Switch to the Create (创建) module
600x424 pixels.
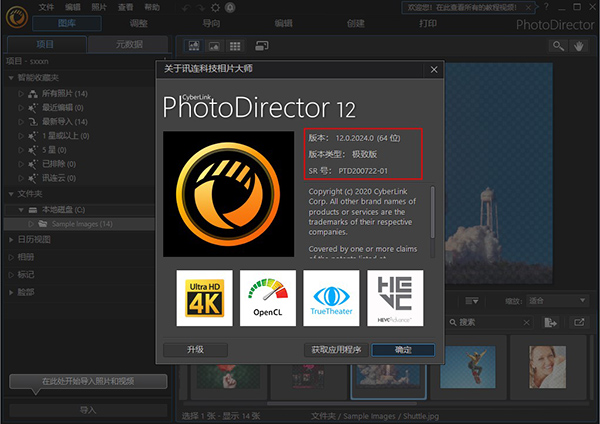pos(355,23)
